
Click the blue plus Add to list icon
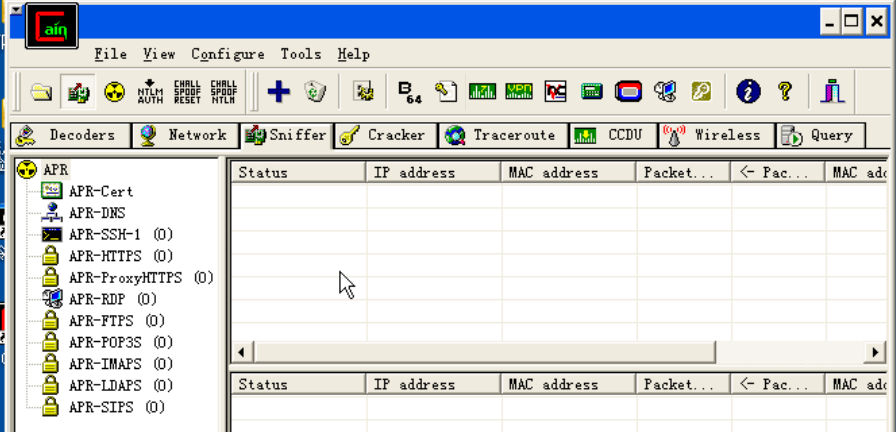coord(278,91)
